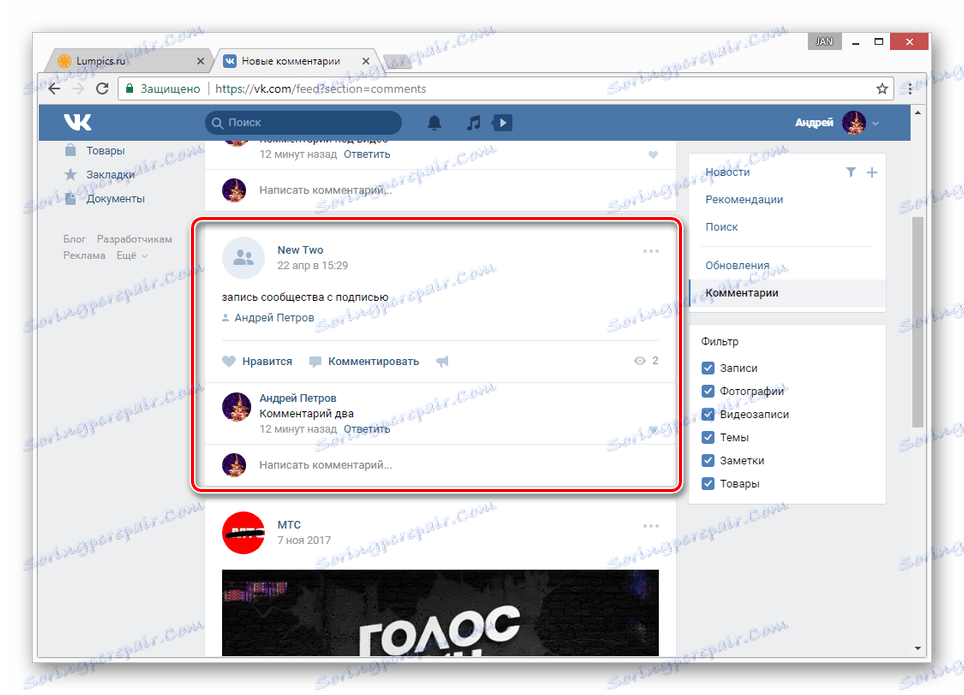
Task: Share the New Two post via megaphone icon
Action: [x=442, y=361]
